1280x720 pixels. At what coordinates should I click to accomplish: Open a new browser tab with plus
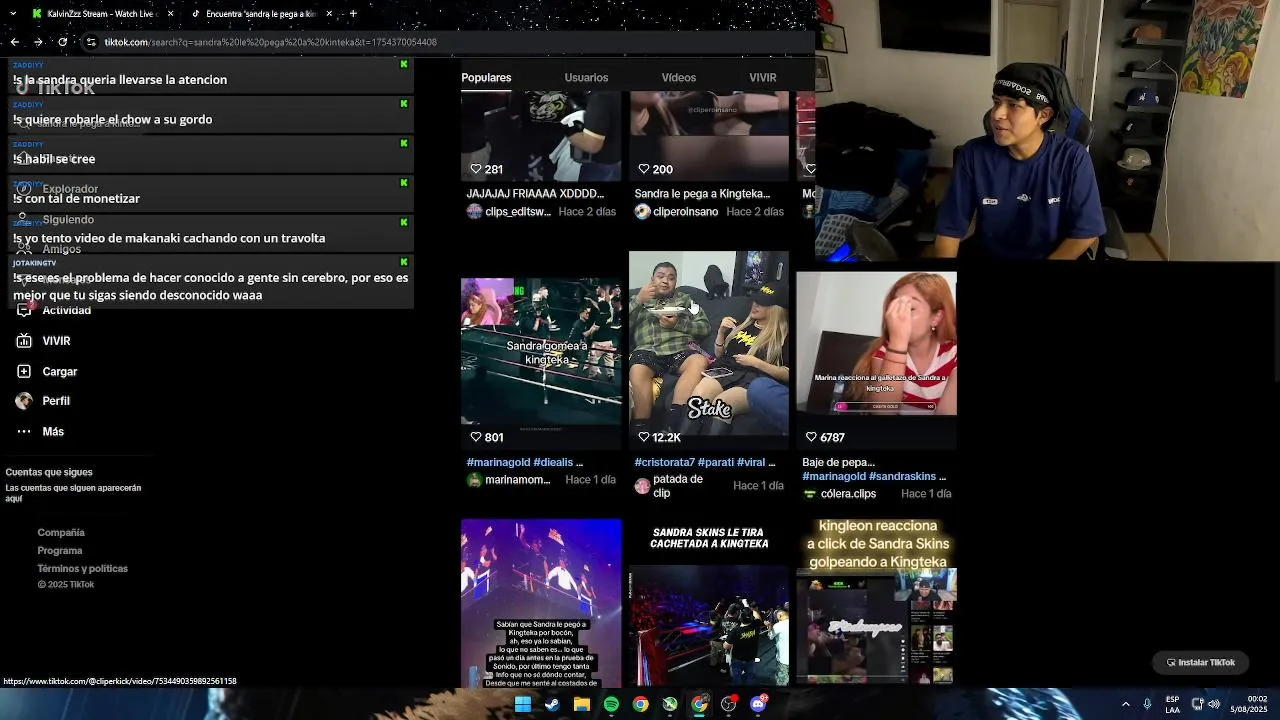pos(353,14)
